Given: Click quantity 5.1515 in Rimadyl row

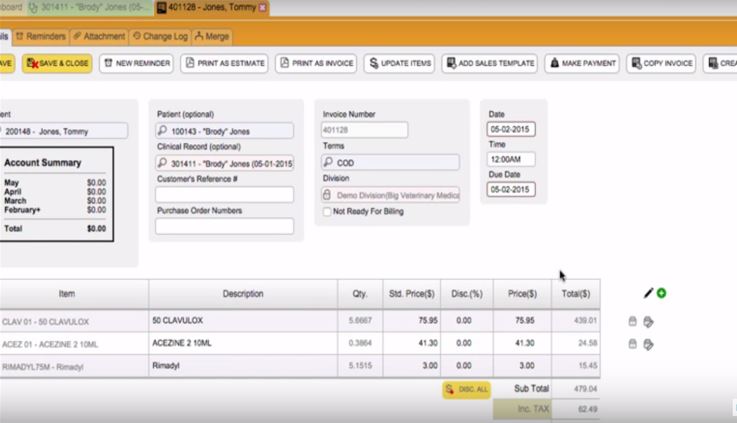Looking at the screenshot, I should pos(360,366).
